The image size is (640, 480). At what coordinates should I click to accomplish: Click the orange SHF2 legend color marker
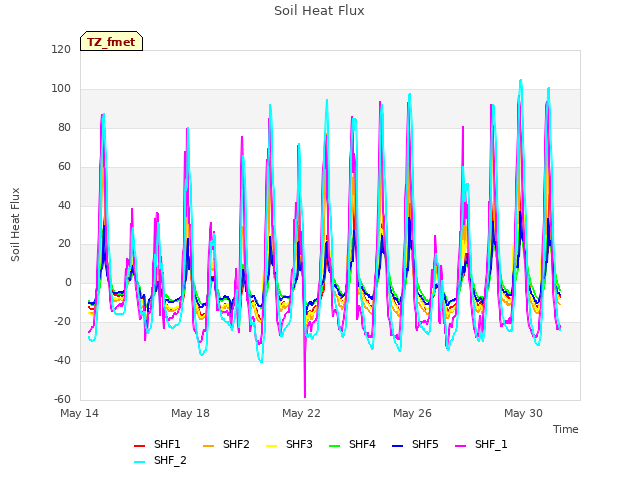209,446
